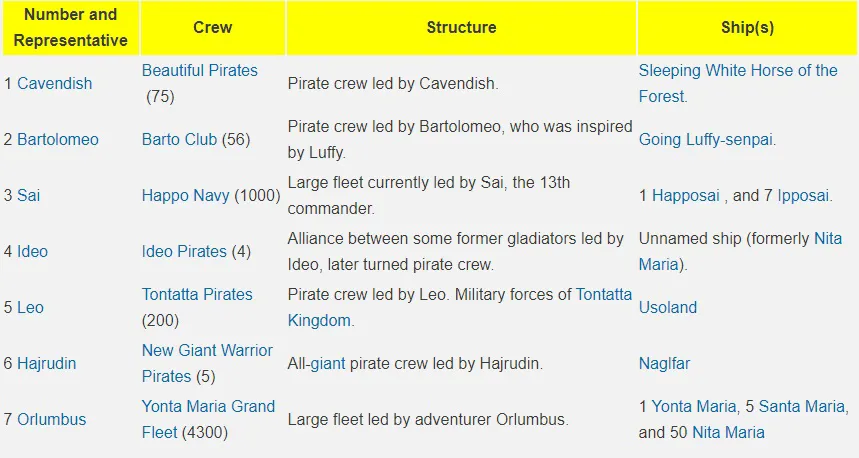
Task: Open the Sleeping White Horse ship link
Action: 738,71
